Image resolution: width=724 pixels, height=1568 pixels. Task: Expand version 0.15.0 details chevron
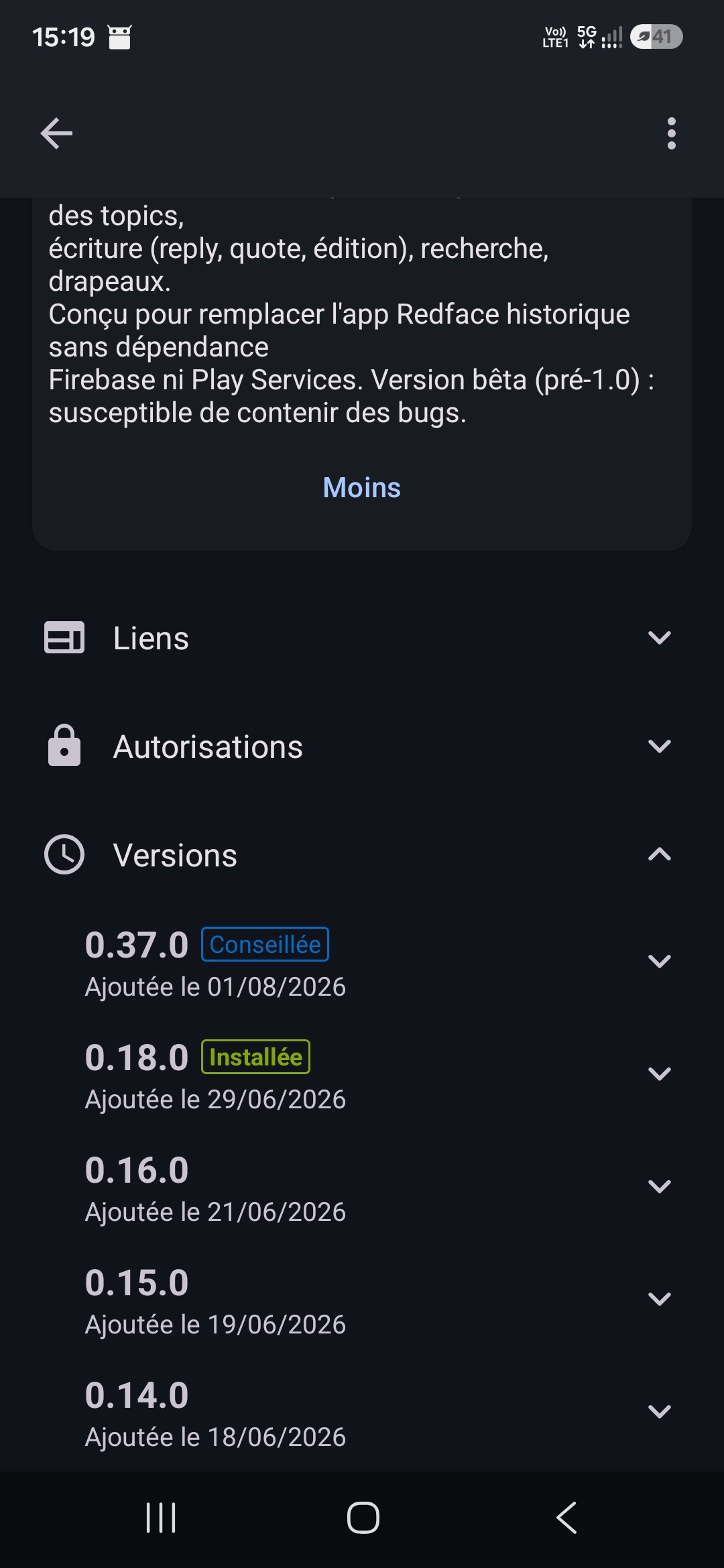click(x=660, y=1299)
